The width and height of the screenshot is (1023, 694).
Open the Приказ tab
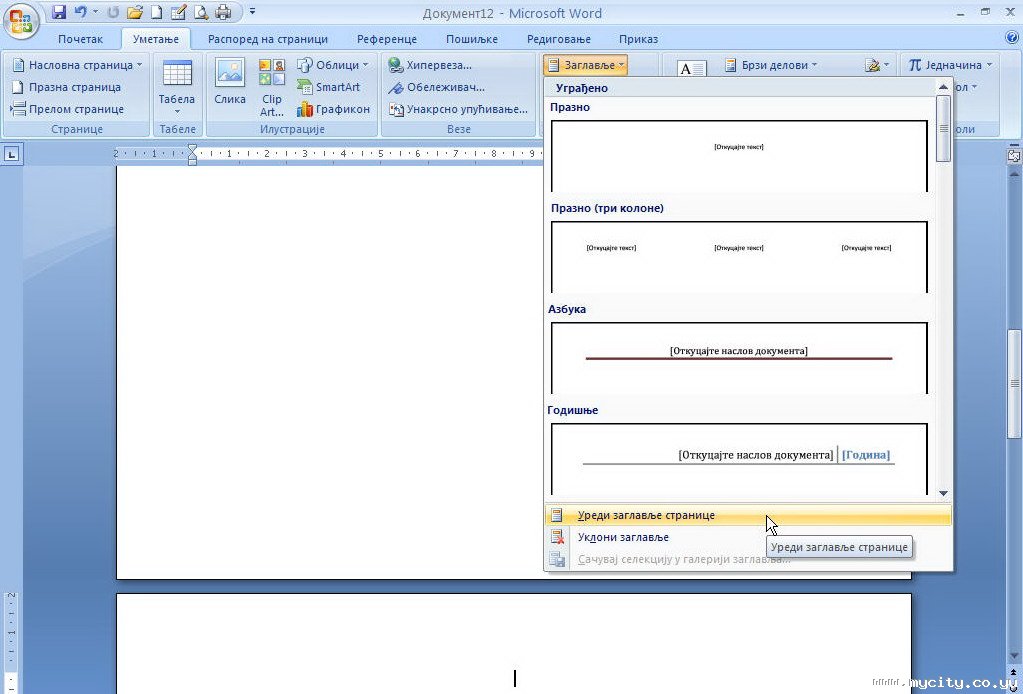[639, 39]
